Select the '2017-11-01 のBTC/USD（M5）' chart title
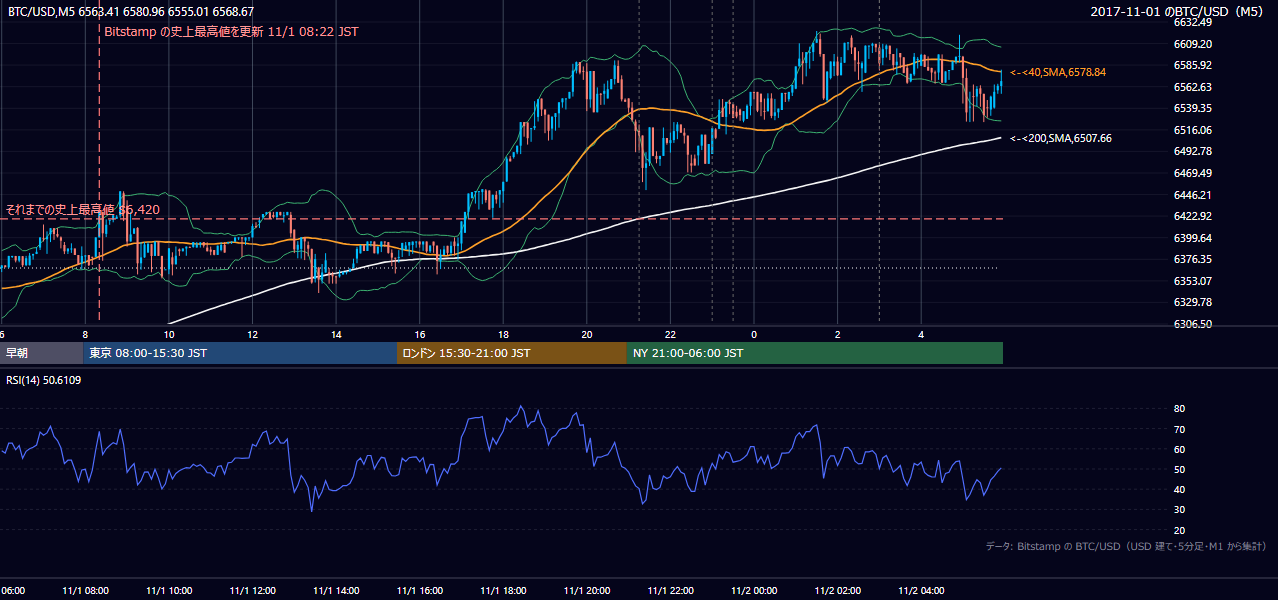The height and width of the screenshot is (600, 1278). click(x=1179, y=12)
